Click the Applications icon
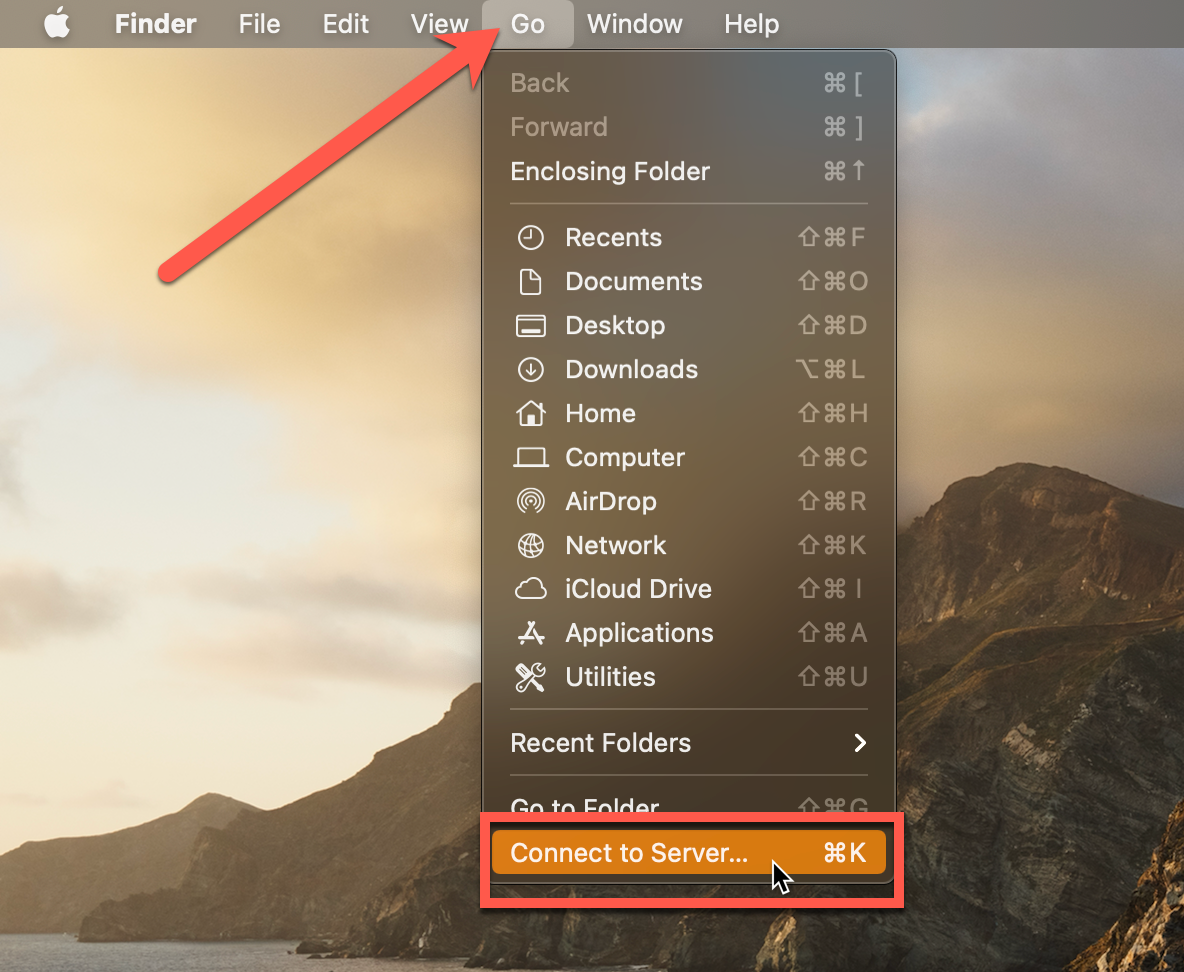1184x972 pixels. 530,633
